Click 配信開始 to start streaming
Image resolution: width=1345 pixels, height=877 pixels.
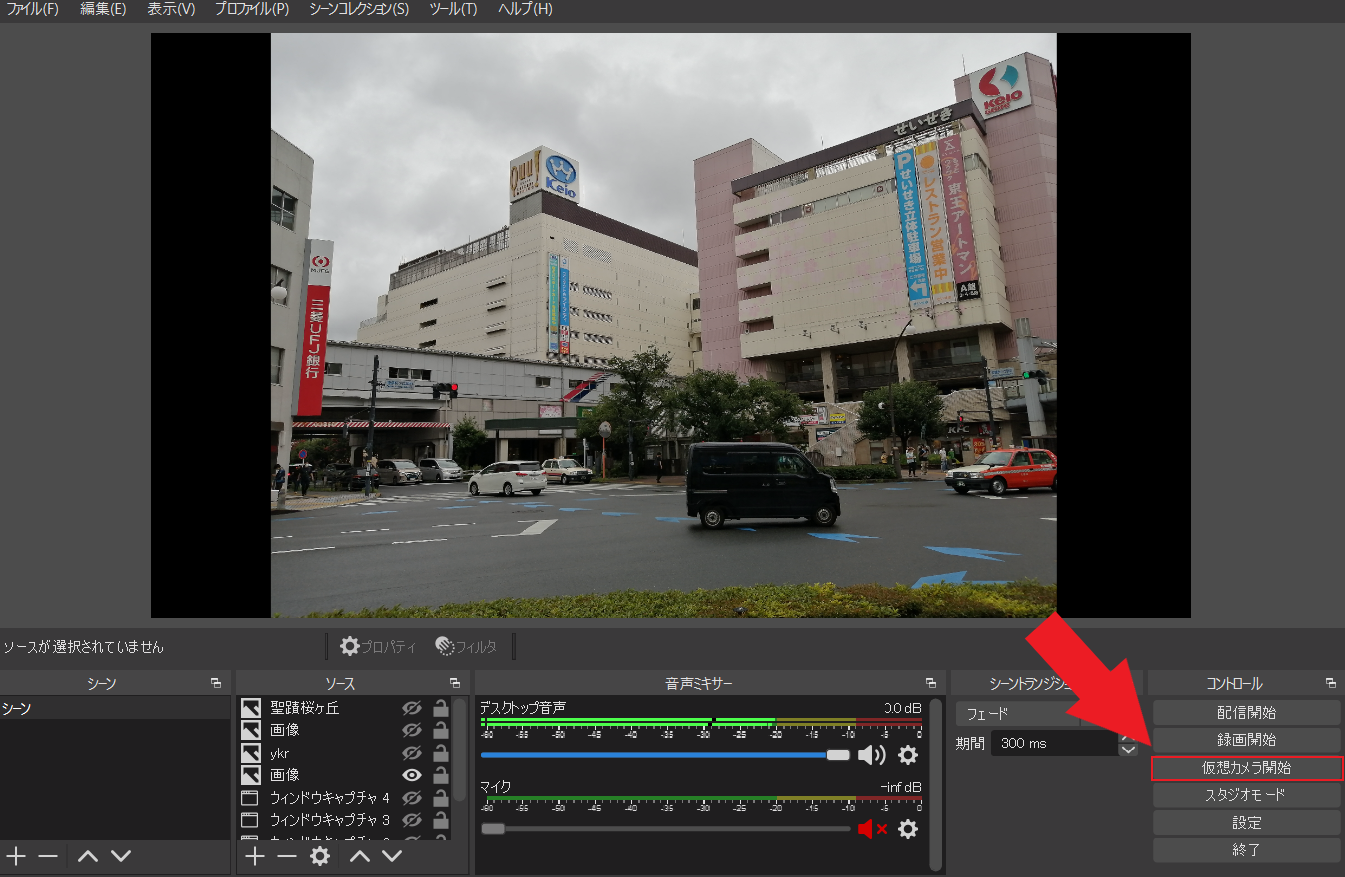coord(1246,713)
